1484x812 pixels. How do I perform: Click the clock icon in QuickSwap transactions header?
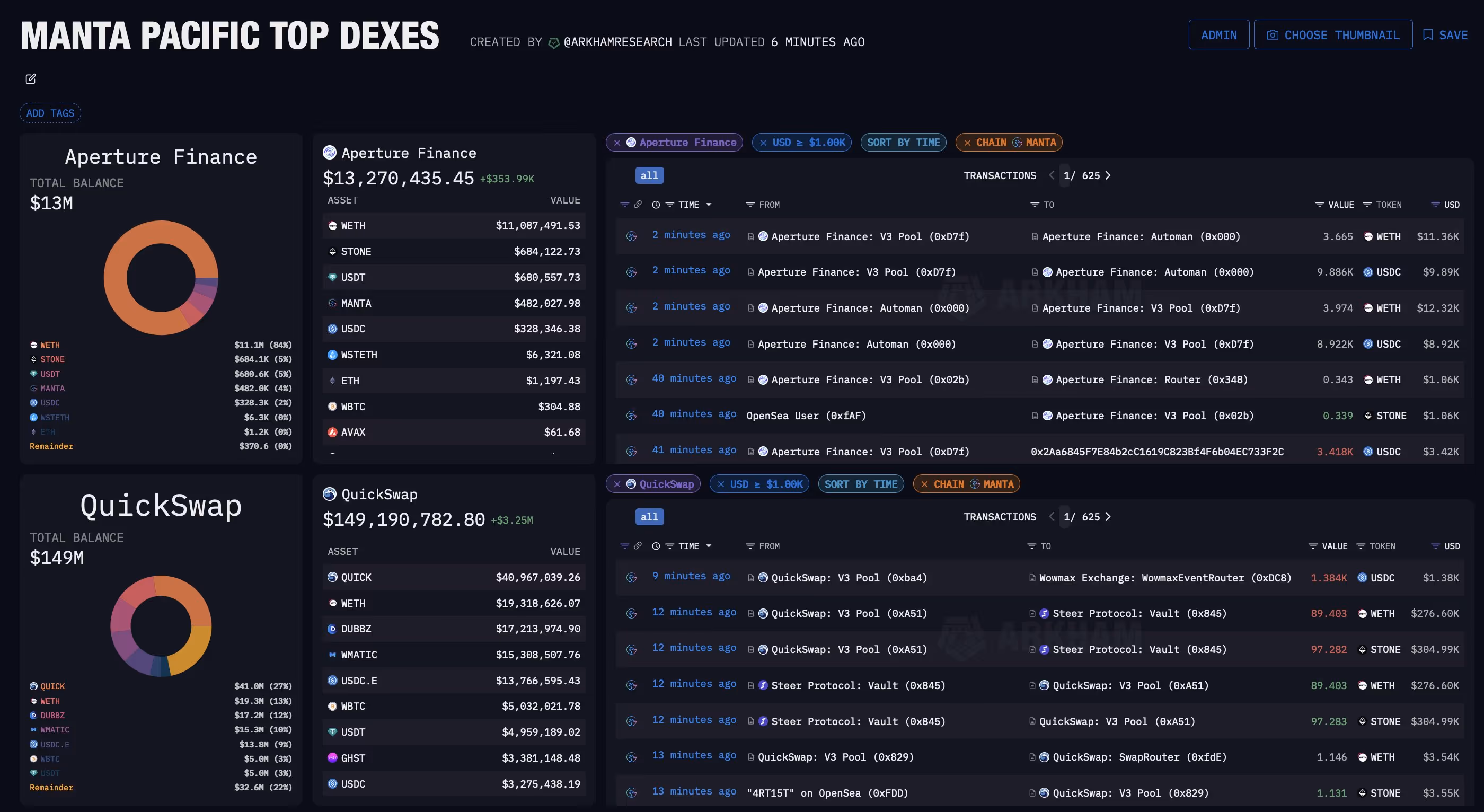tap(656, 546)
